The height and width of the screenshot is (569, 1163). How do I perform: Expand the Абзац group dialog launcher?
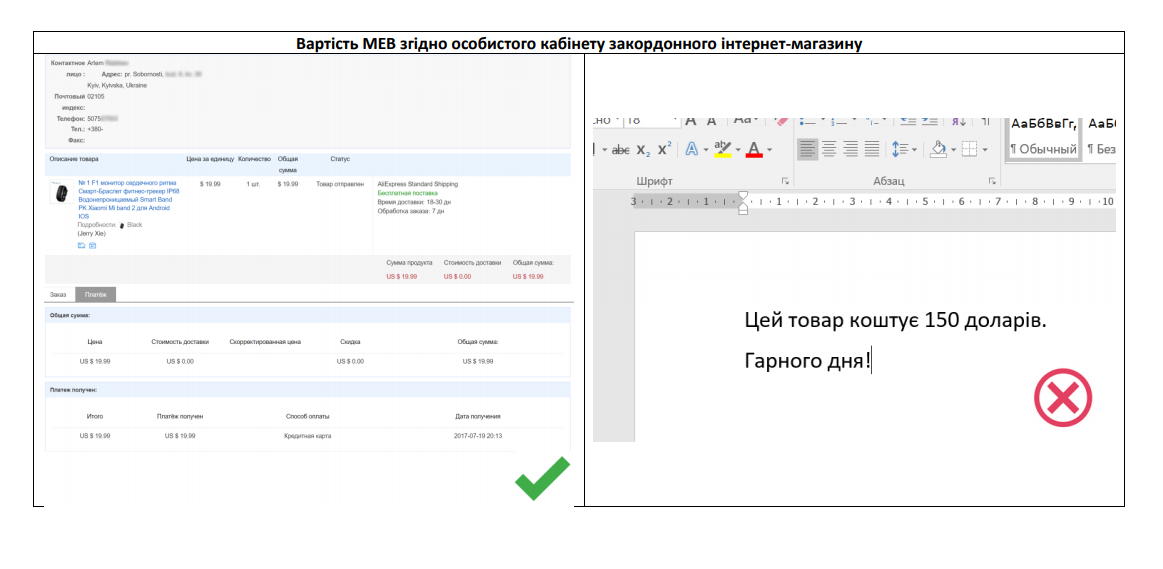coord(991,181)
